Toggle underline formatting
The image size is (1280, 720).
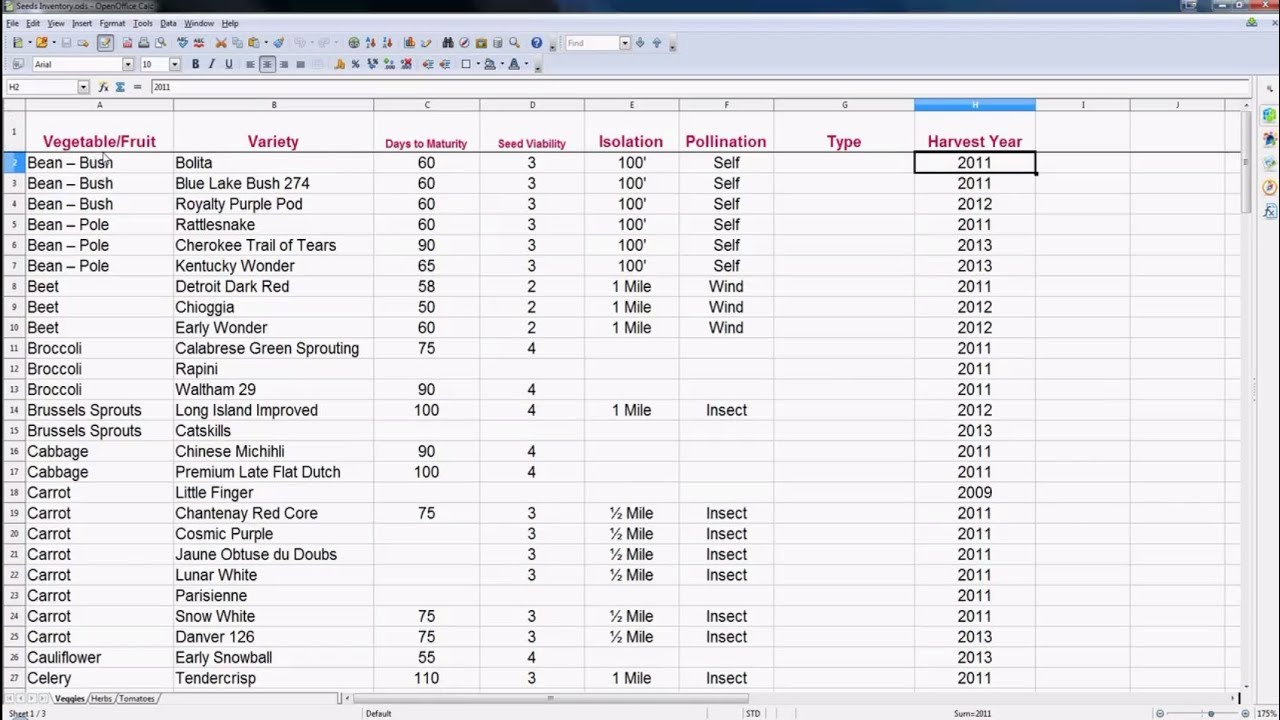229,63
